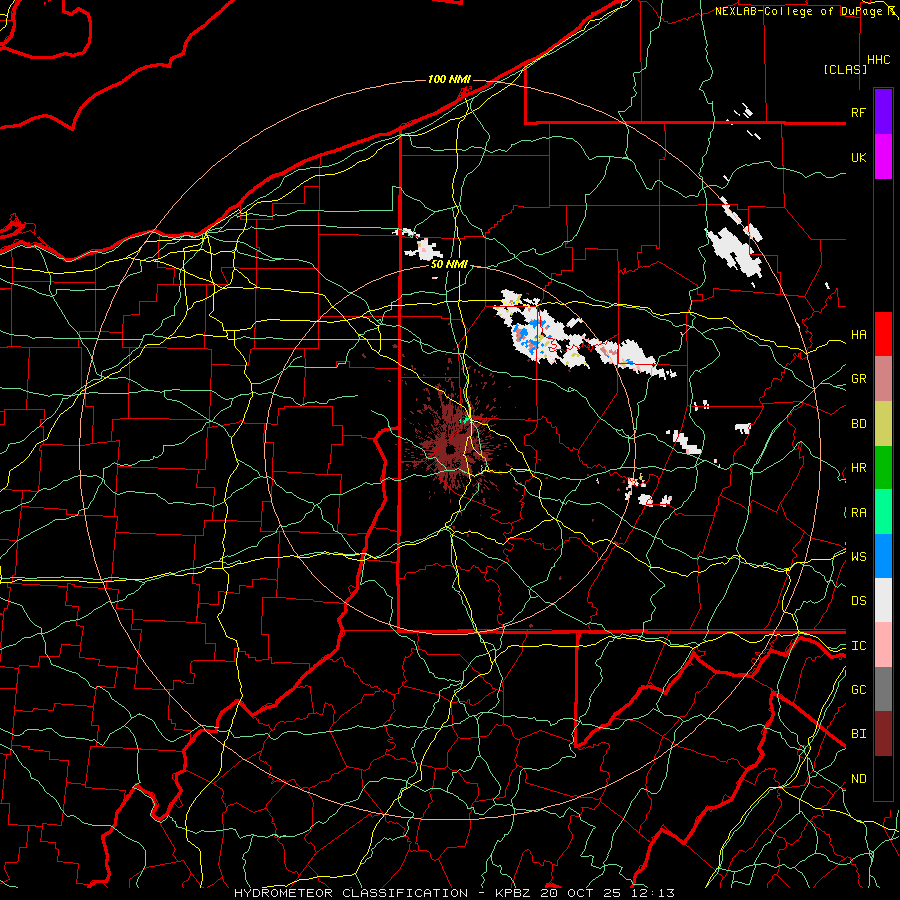Viewport: 900px width, 900px height.
Task: Click the dark radar site center spot
Action: pos(451,448)
